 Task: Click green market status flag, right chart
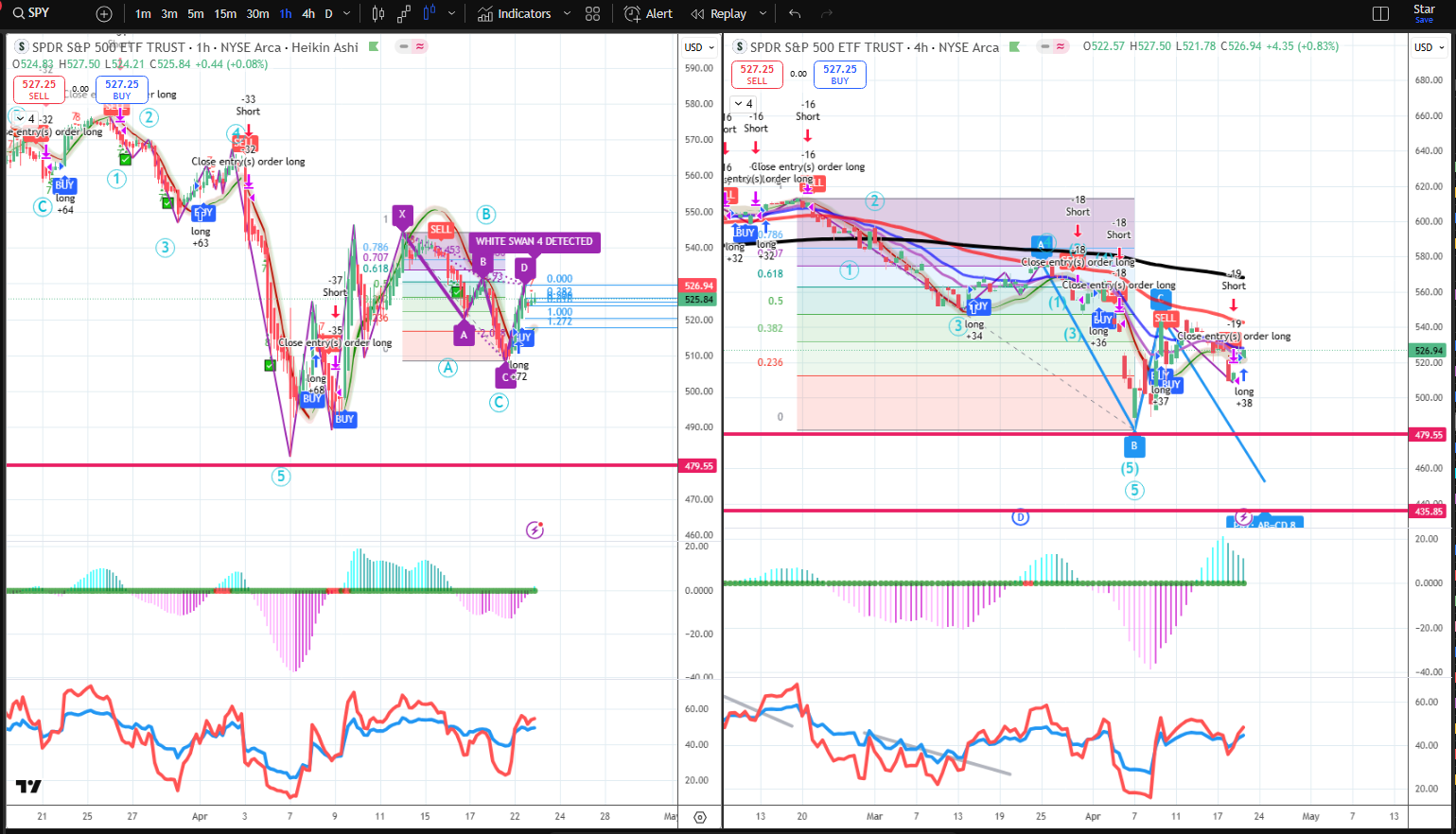point(1014,46)
